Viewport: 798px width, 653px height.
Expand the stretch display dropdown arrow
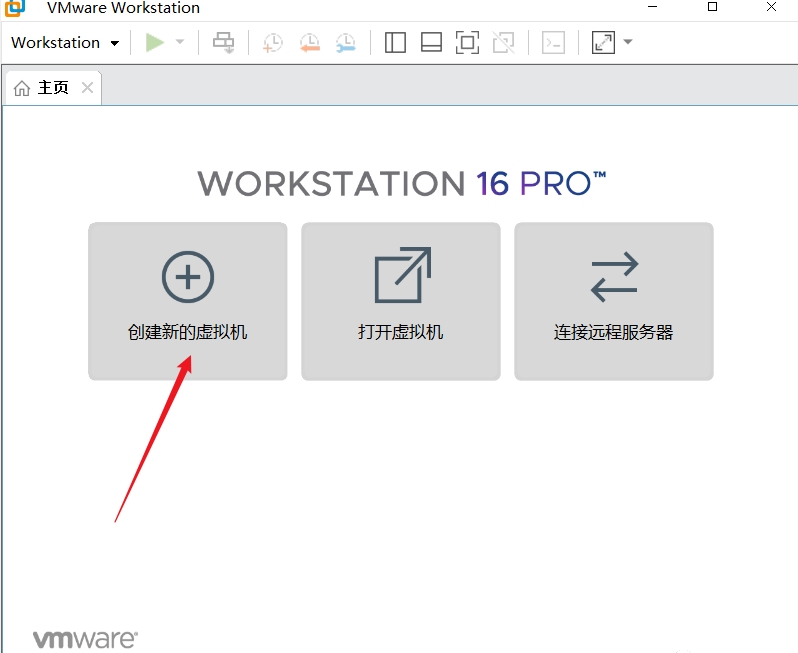point(628,42)
